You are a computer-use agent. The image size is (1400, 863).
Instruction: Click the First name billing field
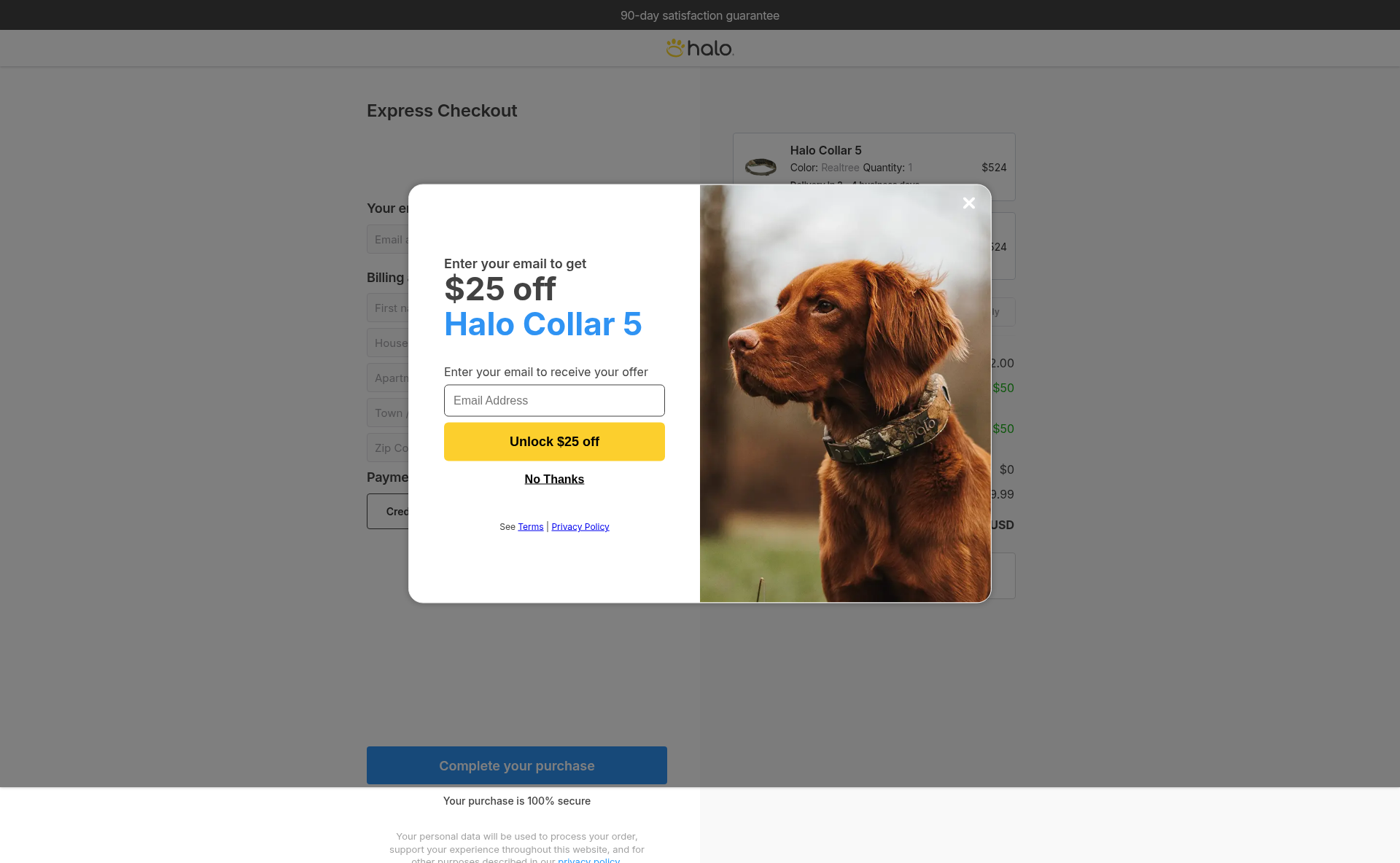point(388,308)
